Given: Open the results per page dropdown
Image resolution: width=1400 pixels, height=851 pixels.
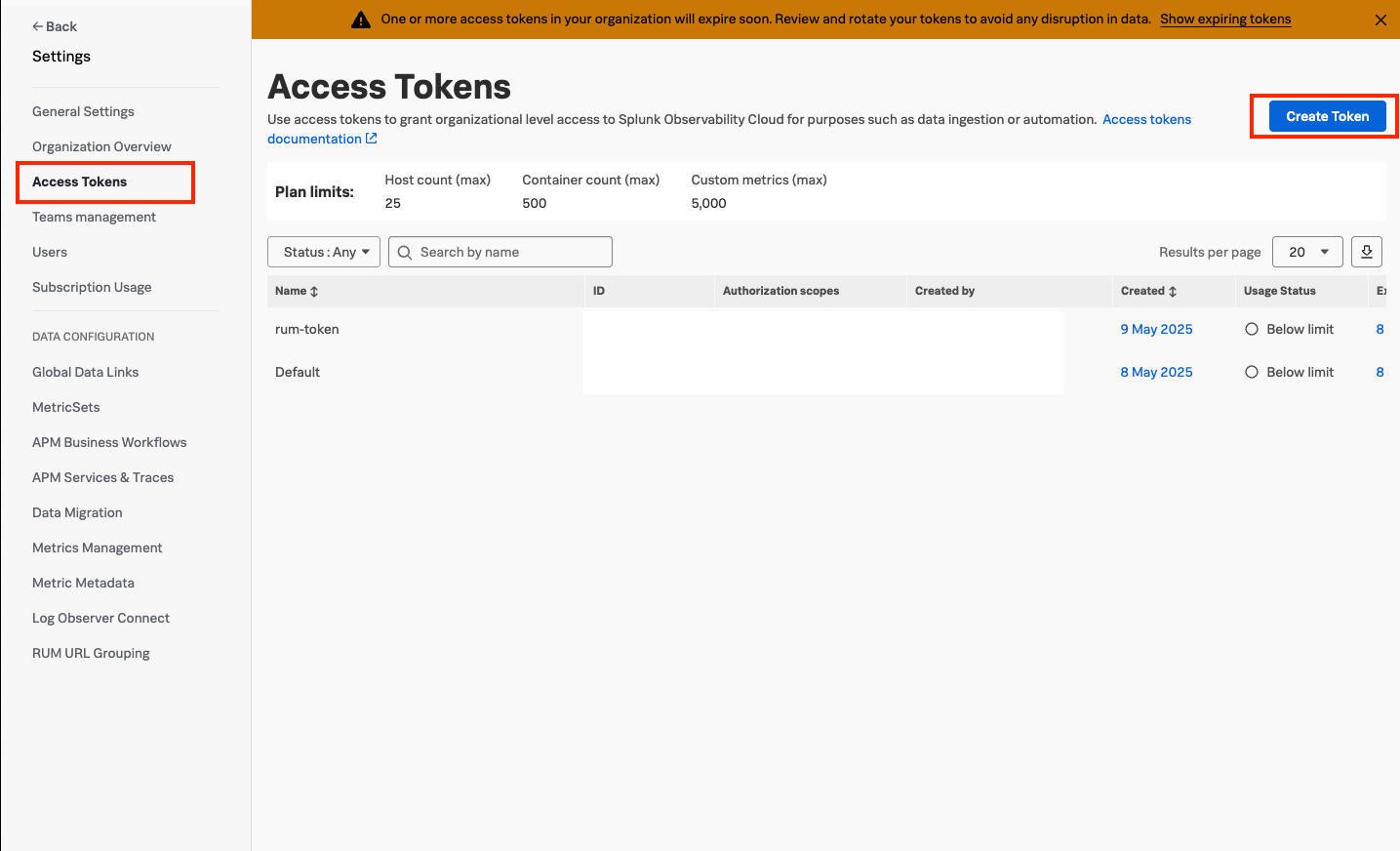Looking at the screenshot, I should tap(1307, 252).
